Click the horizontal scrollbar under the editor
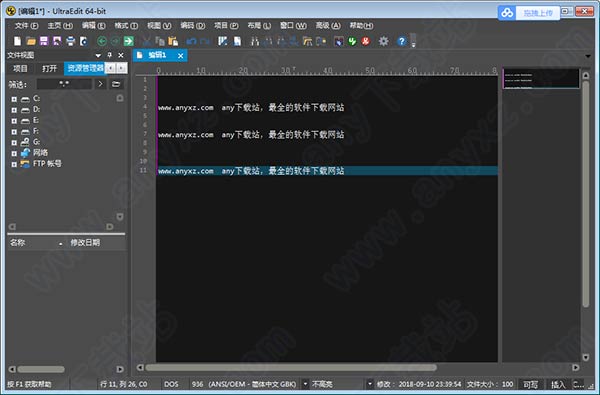 point(291,367)
